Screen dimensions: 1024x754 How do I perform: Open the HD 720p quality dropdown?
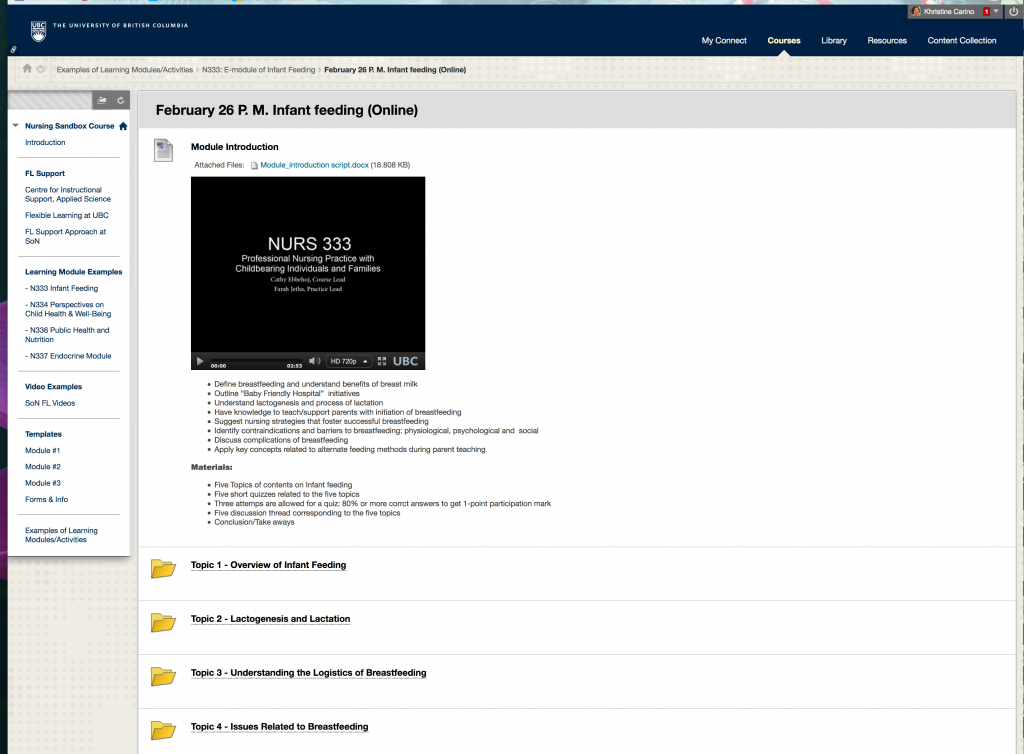[349, 361]
